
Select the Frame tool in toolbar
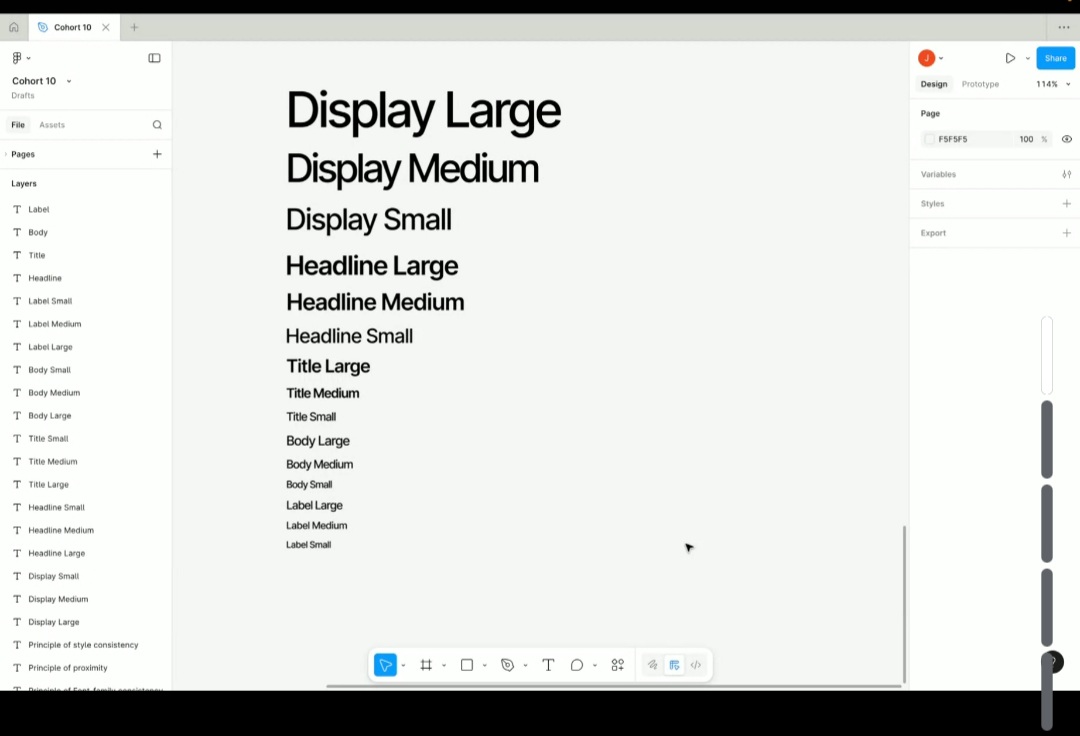coord(426,665)
